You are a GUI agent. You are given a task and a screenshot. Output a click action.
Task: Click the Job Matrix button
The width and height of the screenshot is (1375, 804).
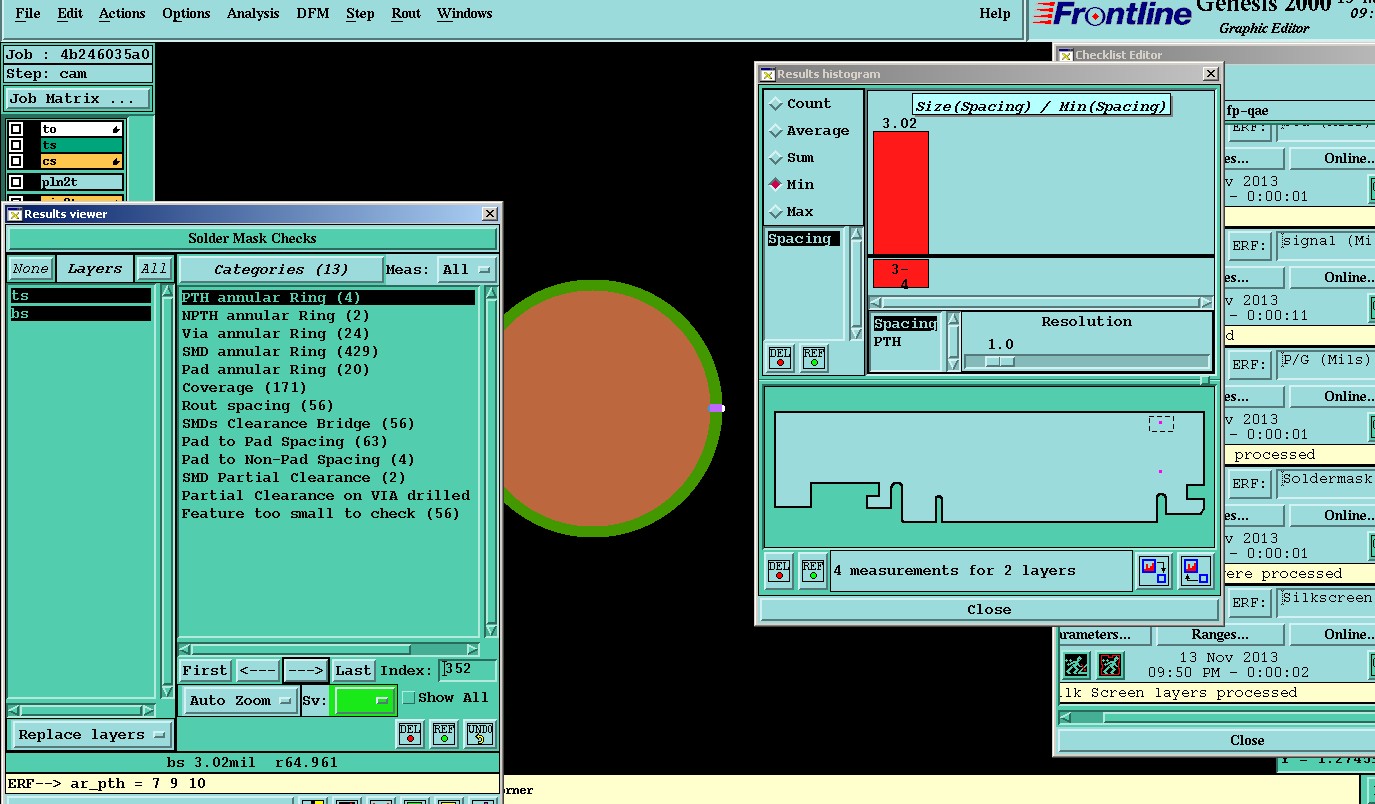point(78,99)
